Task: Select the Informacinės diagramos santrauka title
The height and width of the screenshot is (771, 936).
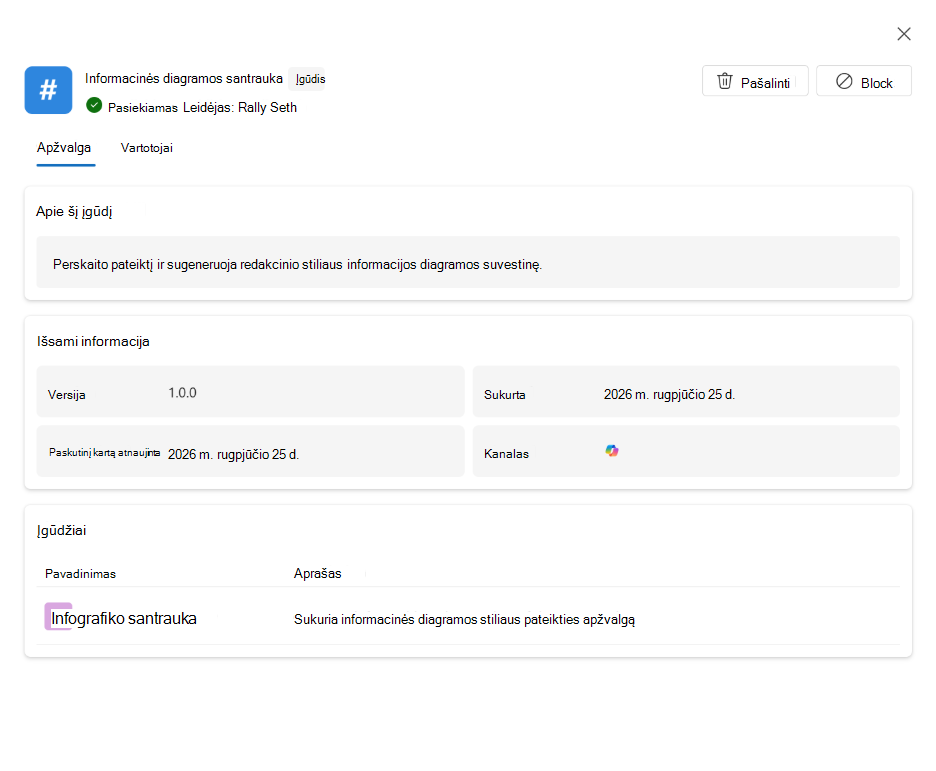Action: pyautogui.click(x=184, y=79)
